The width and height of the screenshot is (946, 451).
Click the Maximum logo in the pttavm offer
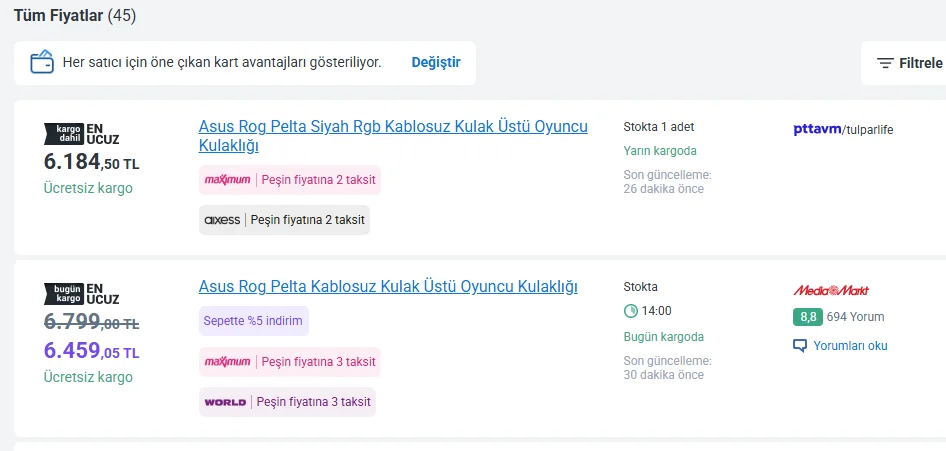227,180
